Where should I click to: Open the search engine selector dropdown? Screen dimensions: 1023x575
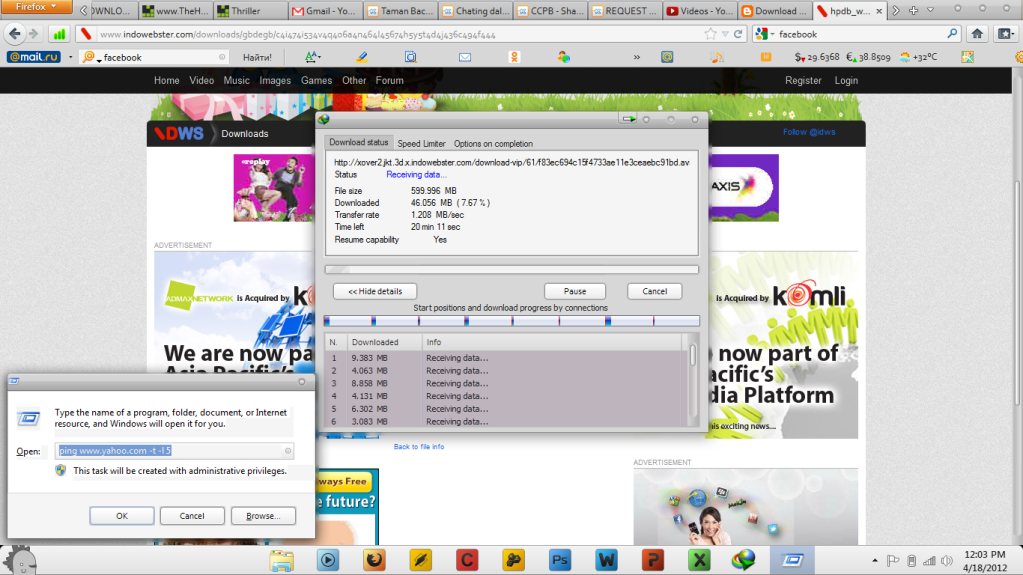tap(764, 34)
